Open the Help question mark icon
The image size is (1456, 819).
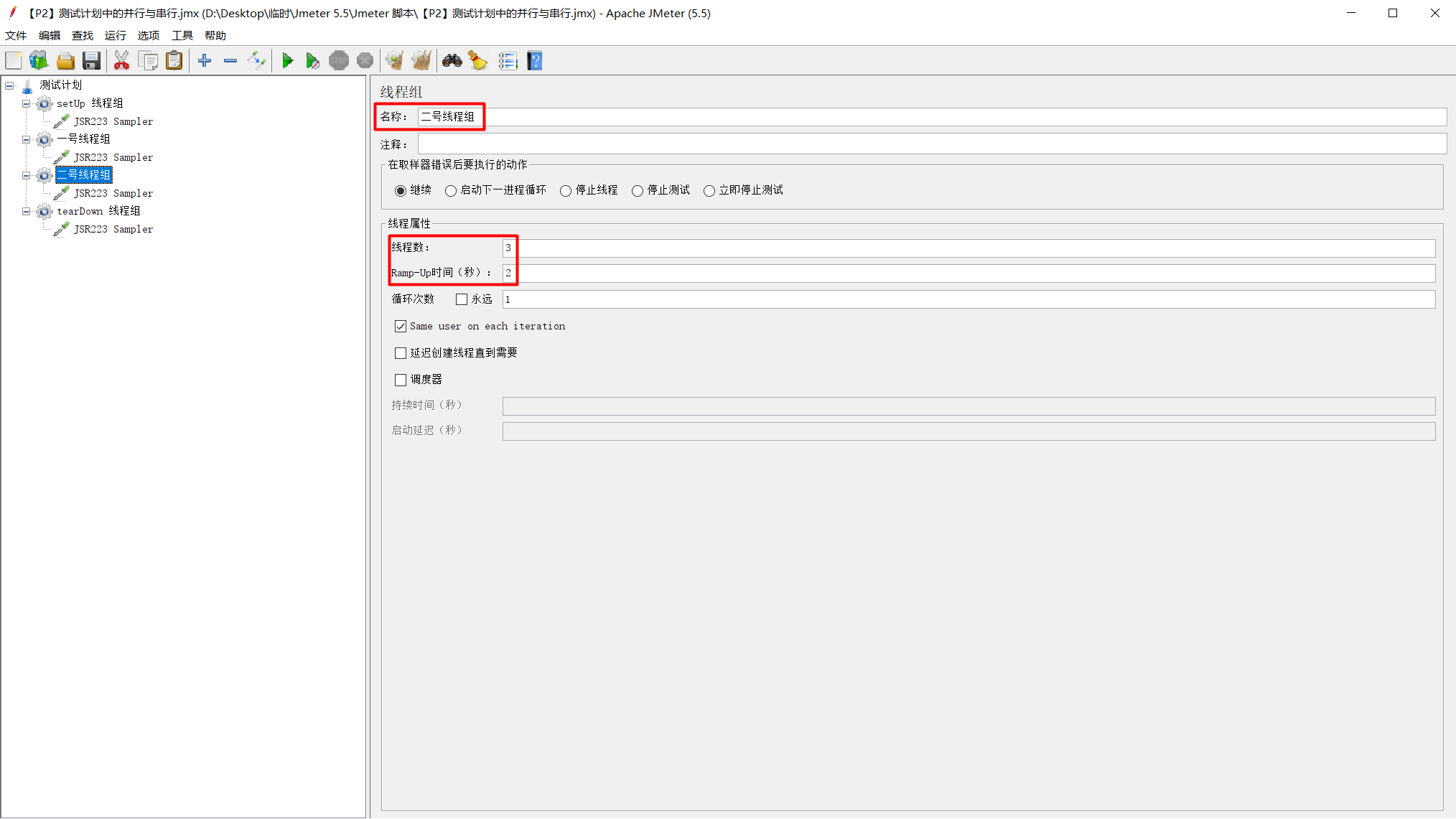pos(534,61)
